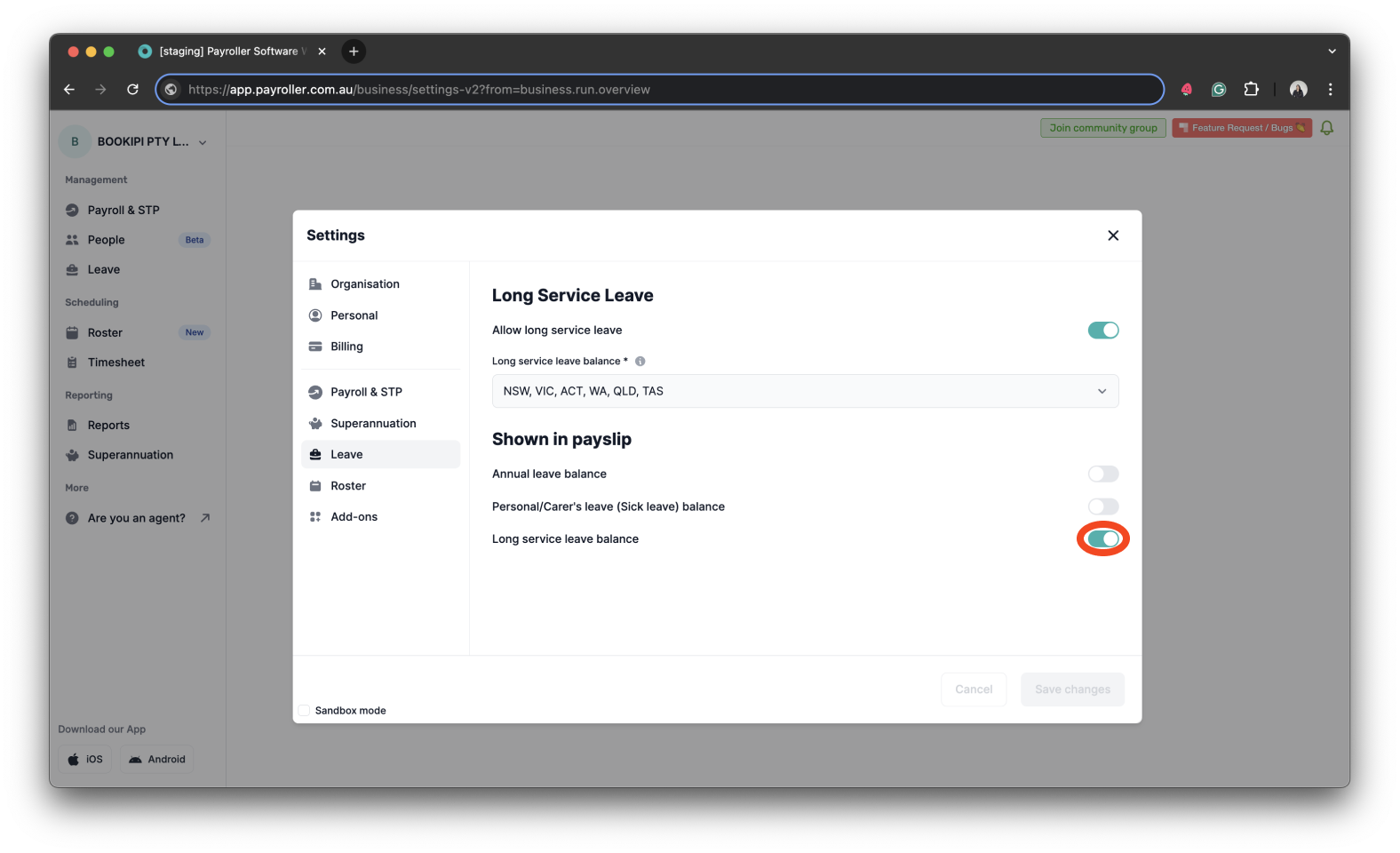The image size is (1400, 853).
Task: Click the external link arrow next to Are you an agent
Action: click(205, 518)
